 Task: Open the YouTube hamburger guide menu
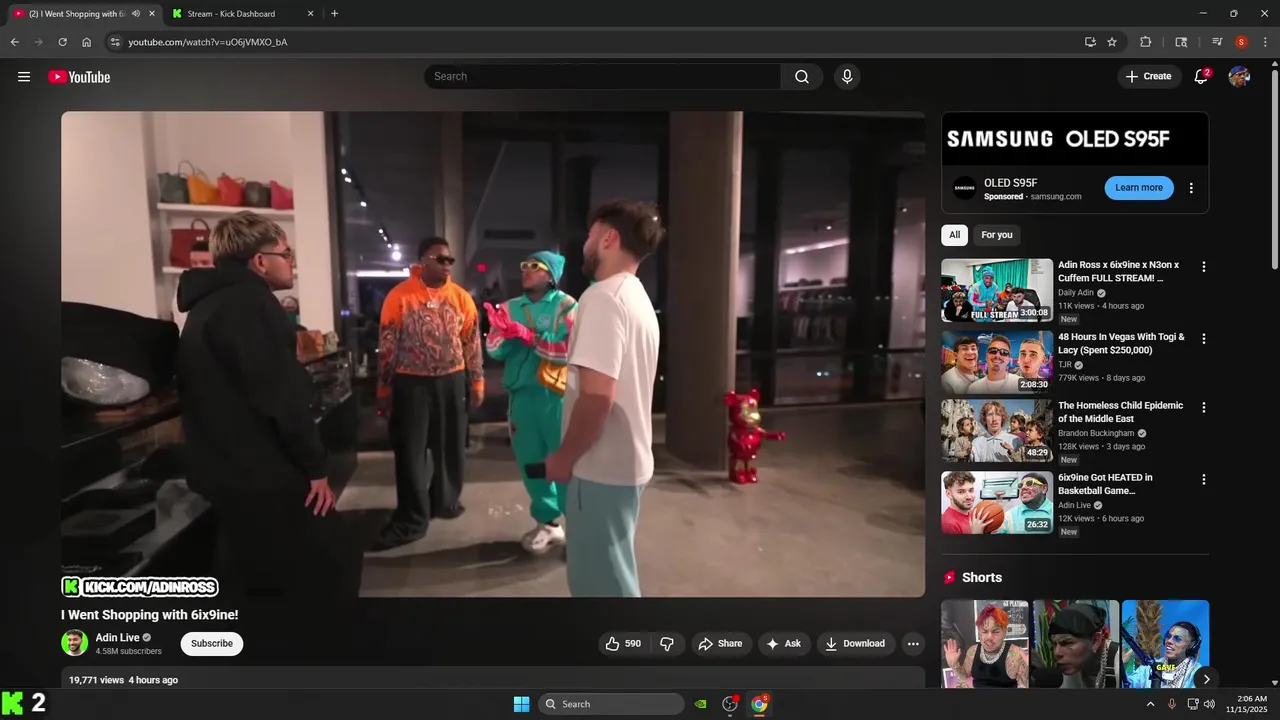[24, 77]
